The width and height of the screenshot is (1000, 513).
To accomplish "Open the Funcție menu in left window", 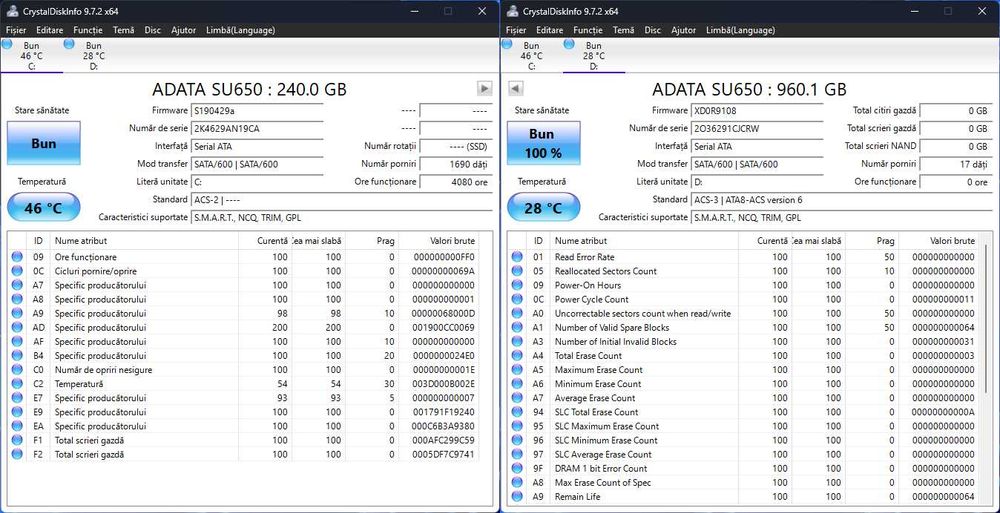I will [87, 31].
